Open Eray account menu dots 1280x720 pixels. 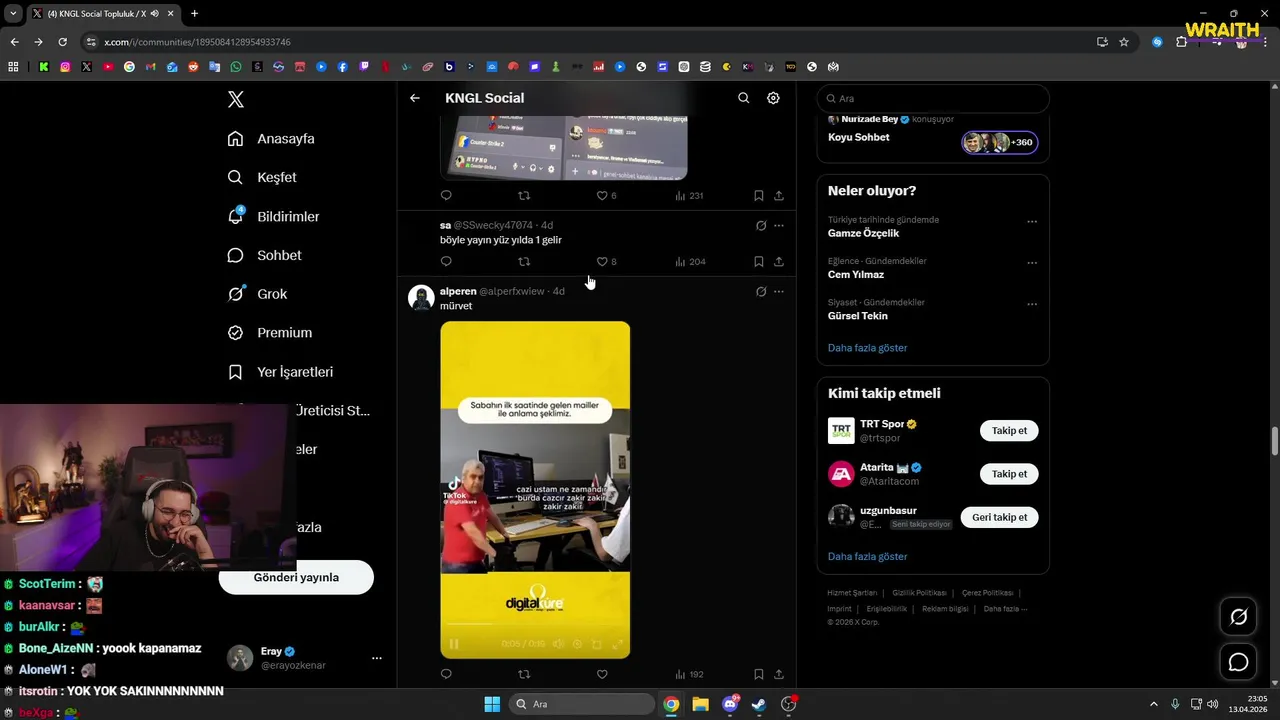[x=377, y=658]
